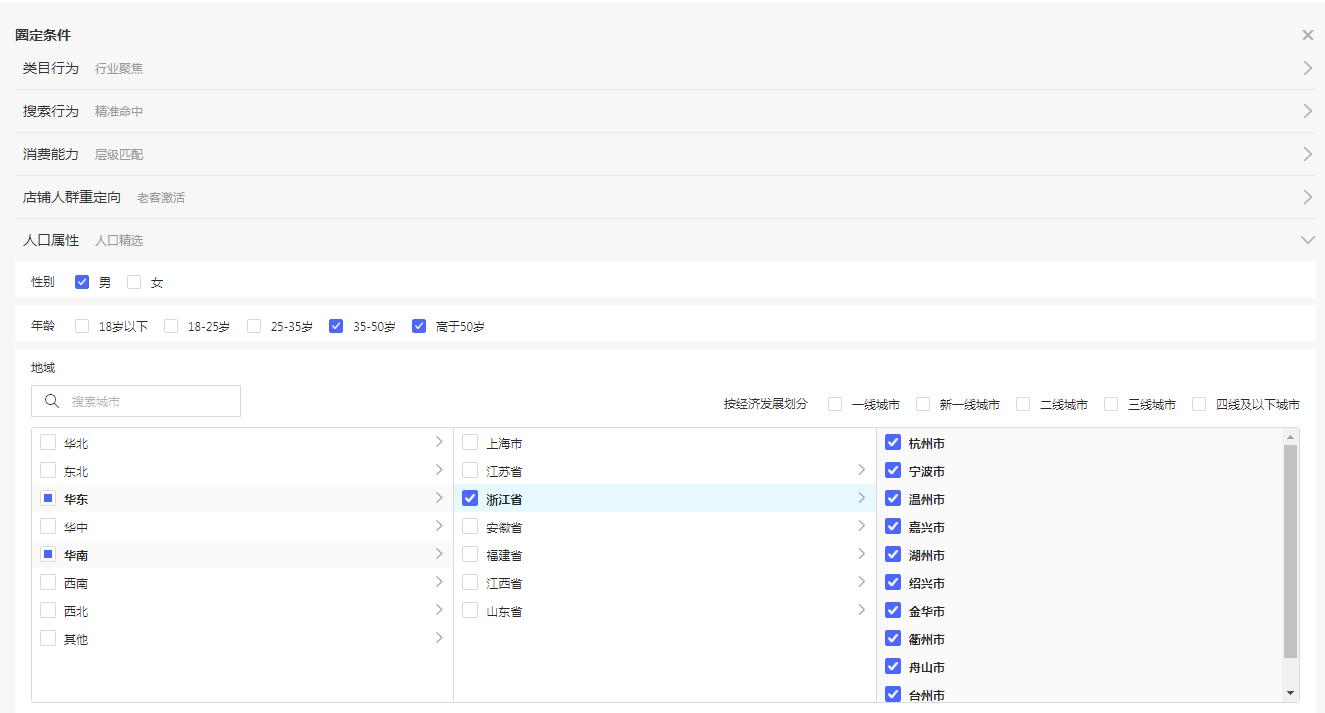Expand the 消费能力 section
This screenshot has height=713, width=1325.
pos(1307,154)
